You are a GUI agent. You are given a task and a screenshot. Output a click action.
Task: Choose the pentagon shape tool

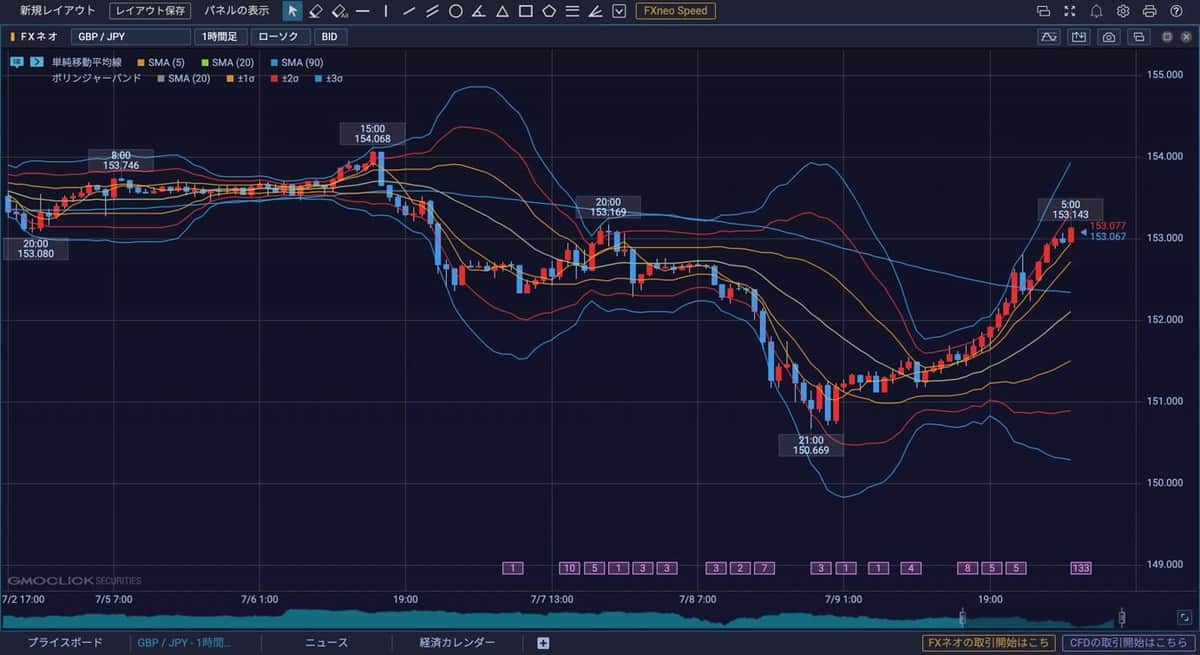coord(549,11)
